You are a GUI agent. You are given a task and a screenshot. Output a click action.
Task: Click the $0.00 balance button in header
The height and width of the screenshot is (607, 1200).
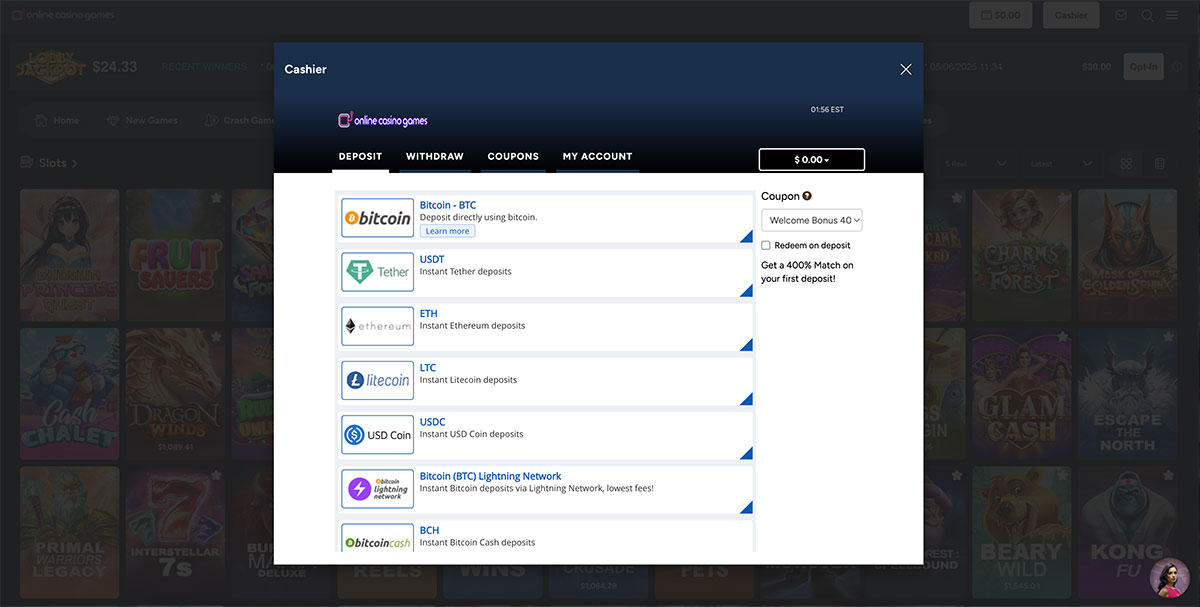pos(1001,15)
